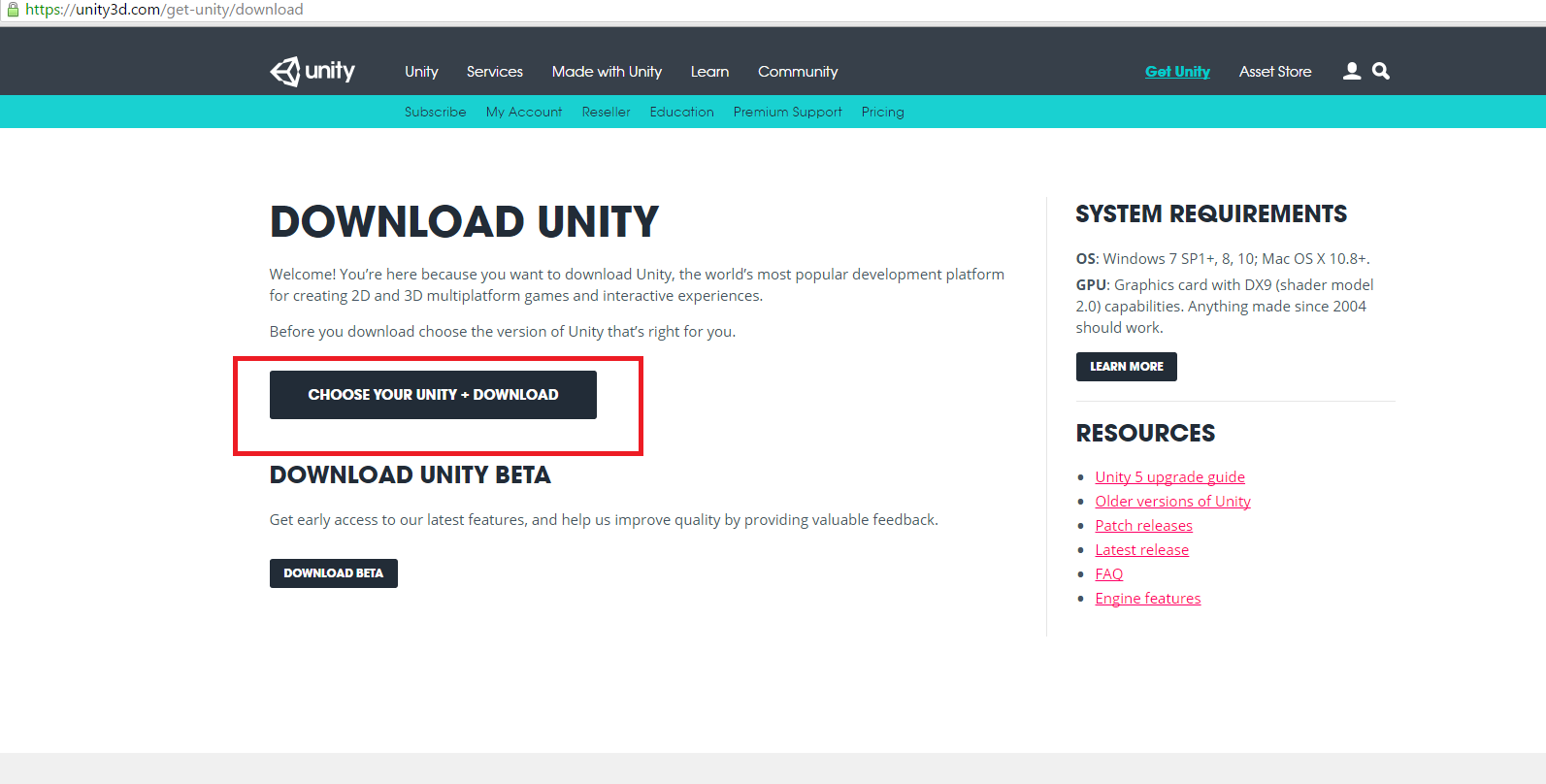The image size is (1546, 784).
Task: Click Choose Your Unity + Download button
Action: [433, 395]
